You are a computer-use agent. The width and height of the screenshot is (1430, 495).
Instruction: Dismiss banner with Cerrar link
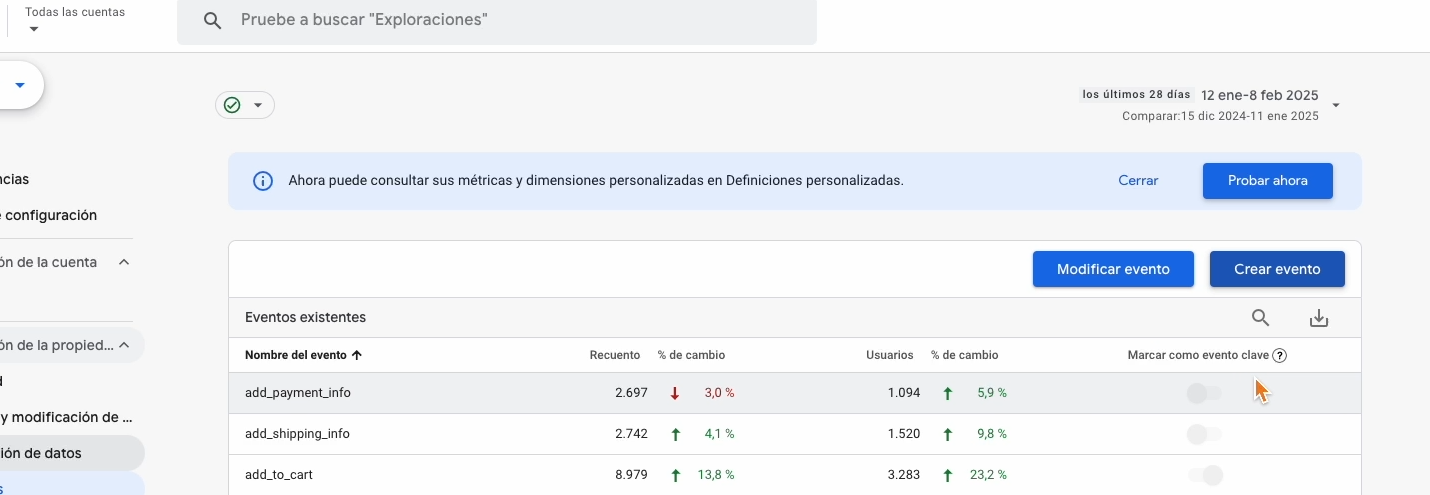tap(1138, 181)
